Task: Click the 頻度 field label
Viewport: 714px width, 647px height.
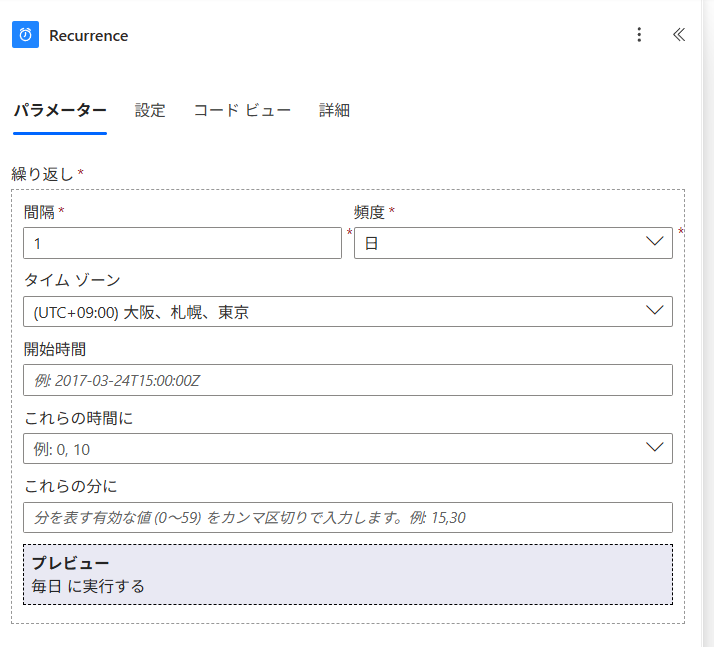Action: 369,212
